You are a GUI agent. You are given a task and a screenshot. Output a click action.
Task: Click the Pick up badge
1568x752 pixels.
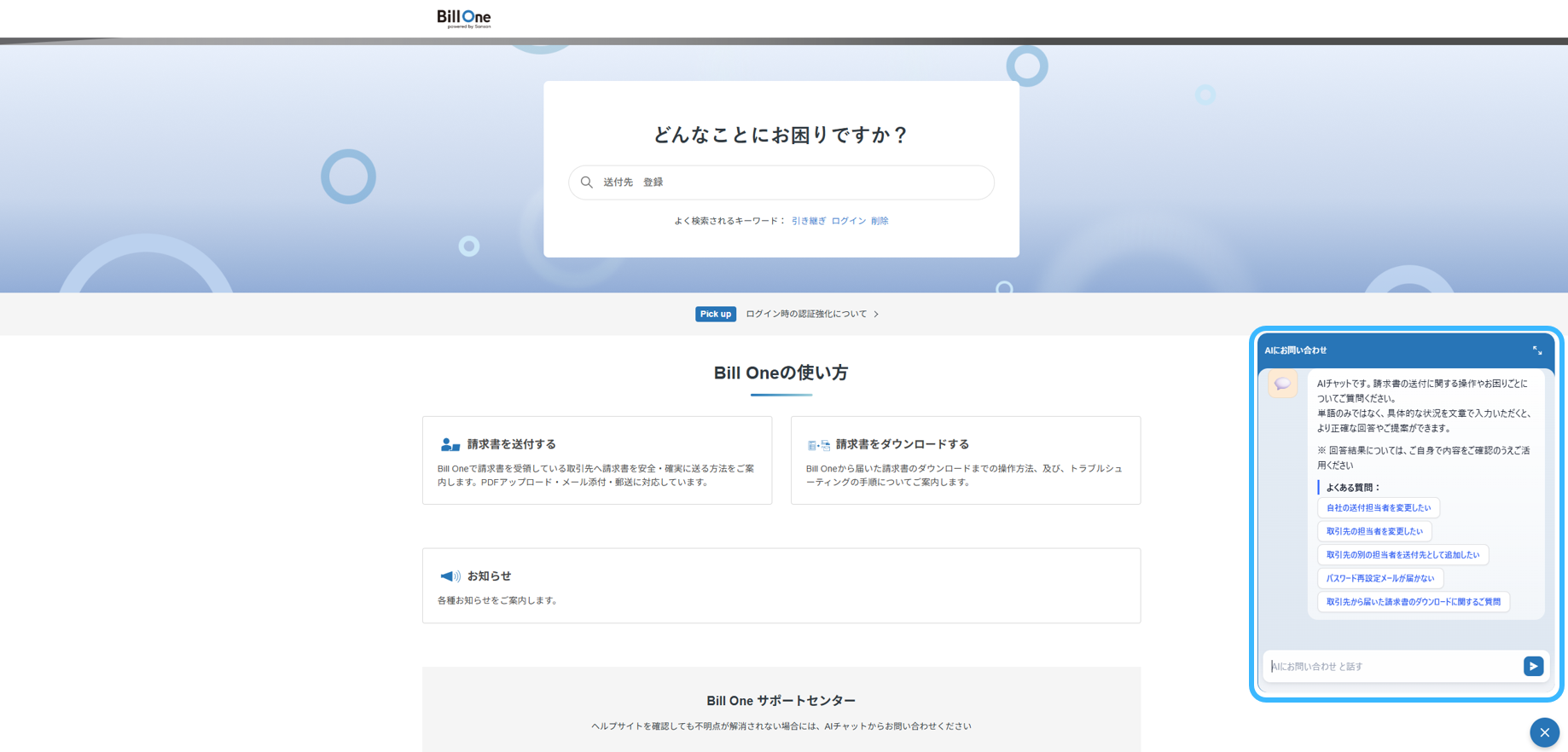point(715,314)
